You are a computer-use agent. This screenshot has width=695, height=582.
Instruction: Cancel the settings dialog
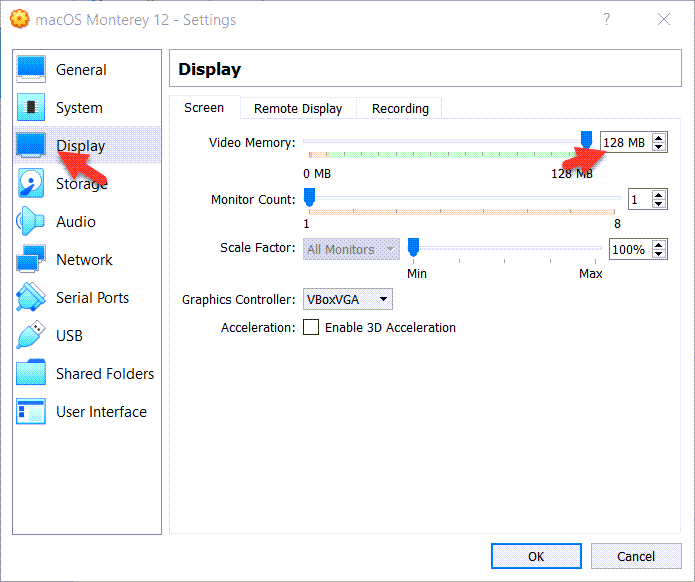point(636,557)
